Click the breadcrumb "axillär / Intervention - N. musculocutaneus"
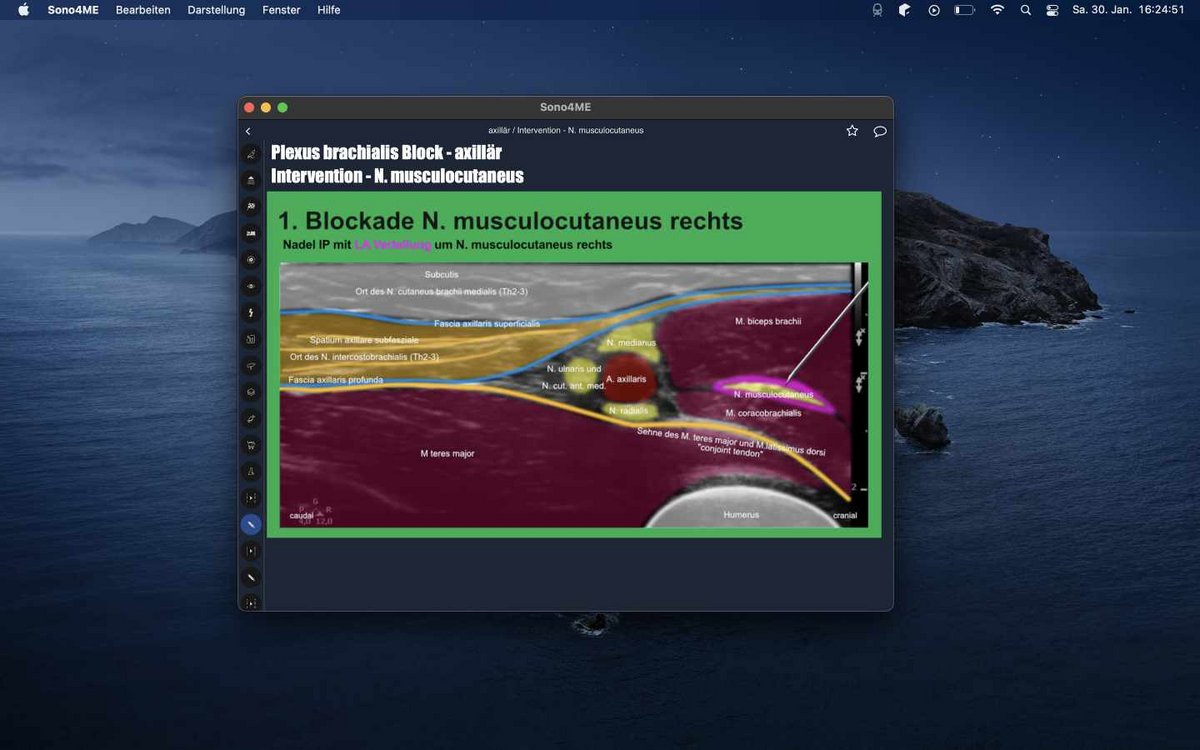1200x750 pixels. point(565,131)
